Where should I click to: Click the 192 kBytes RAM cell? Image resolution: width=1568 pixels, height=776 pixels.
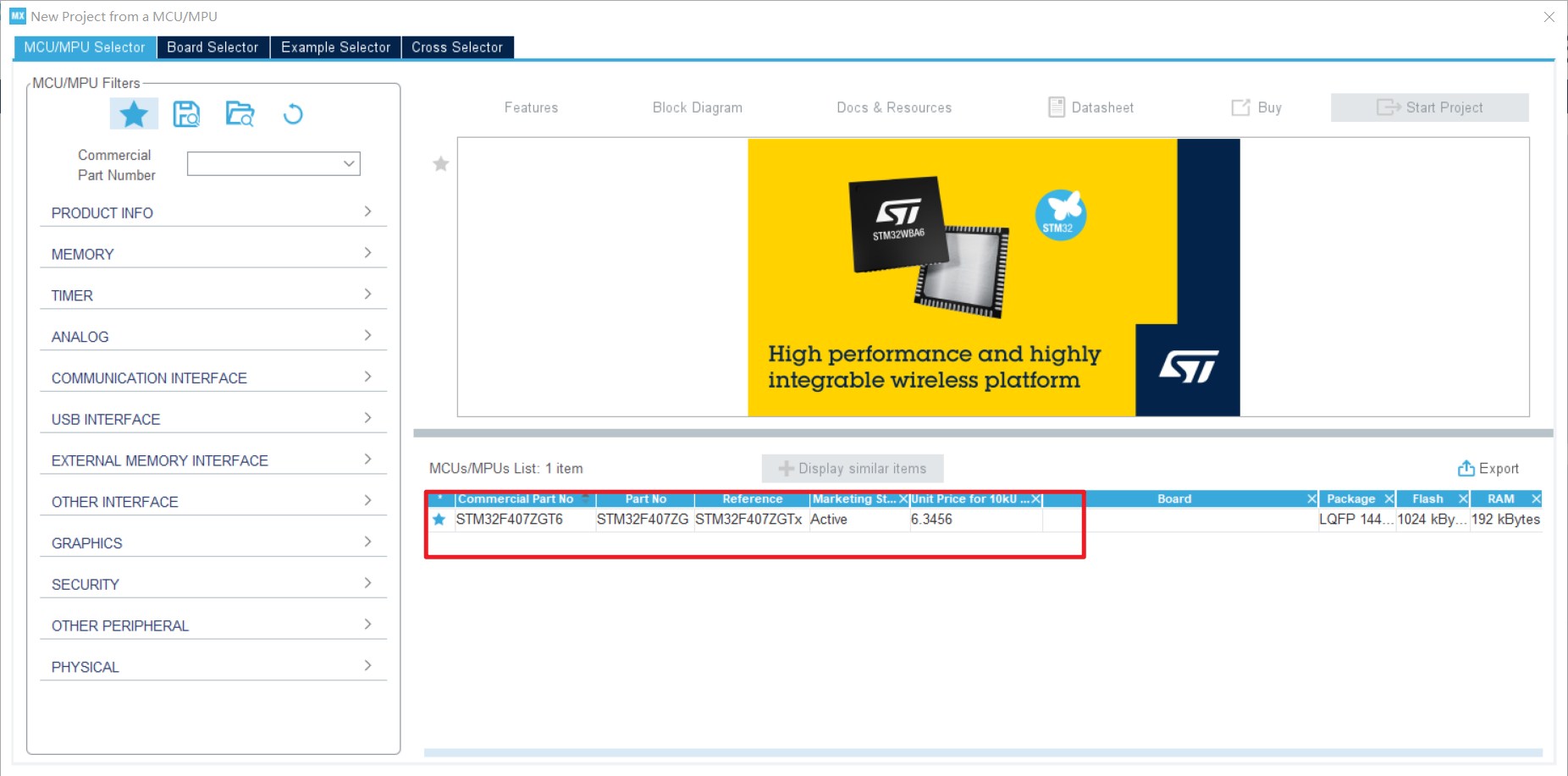(1505, 520)
